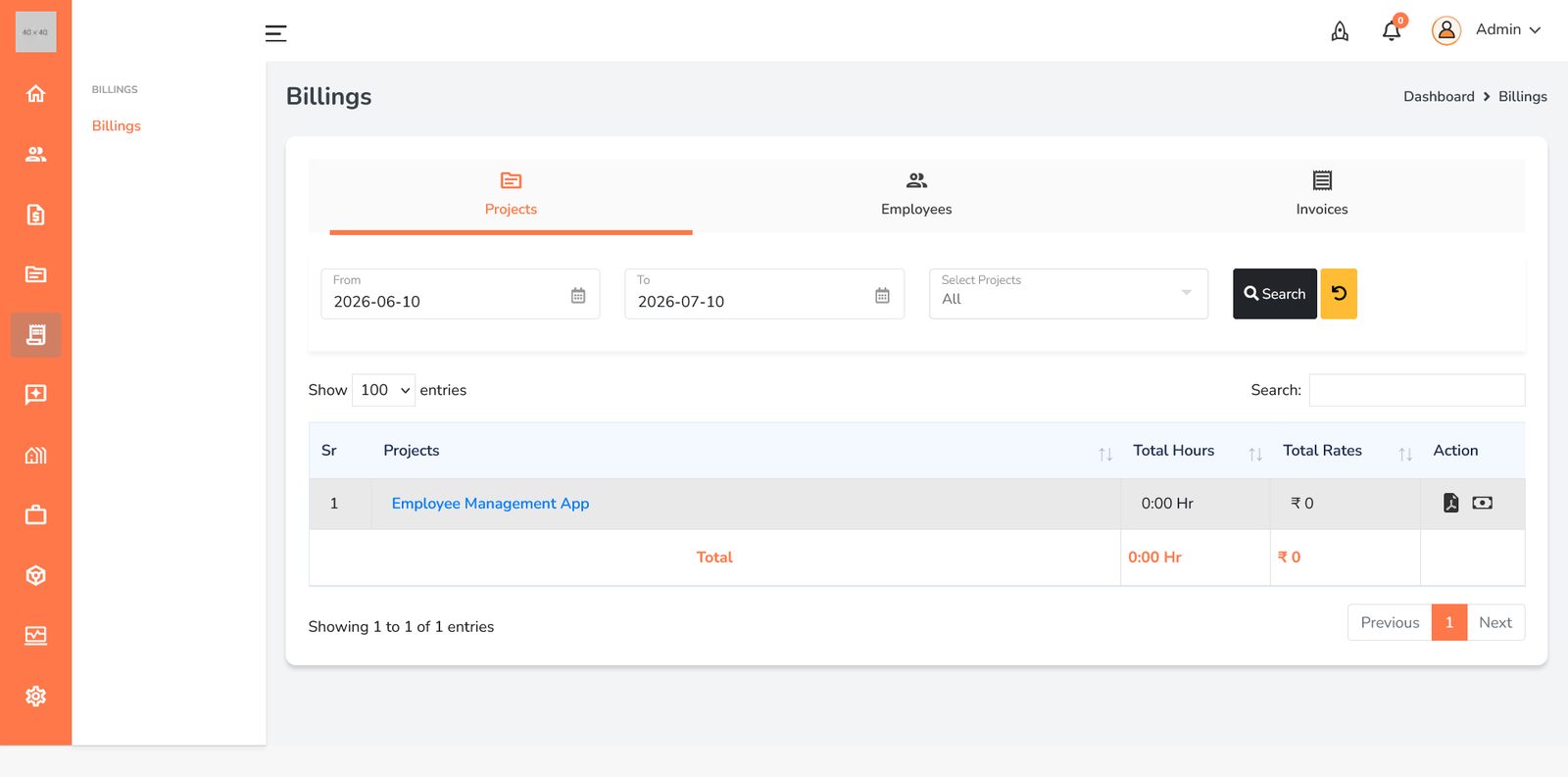Image resolution: width=1568 pixels, height=777 pixels.
Task: Click the Billings breadcrumb text
Action: pyautogui.click(x=1523, y=96)
